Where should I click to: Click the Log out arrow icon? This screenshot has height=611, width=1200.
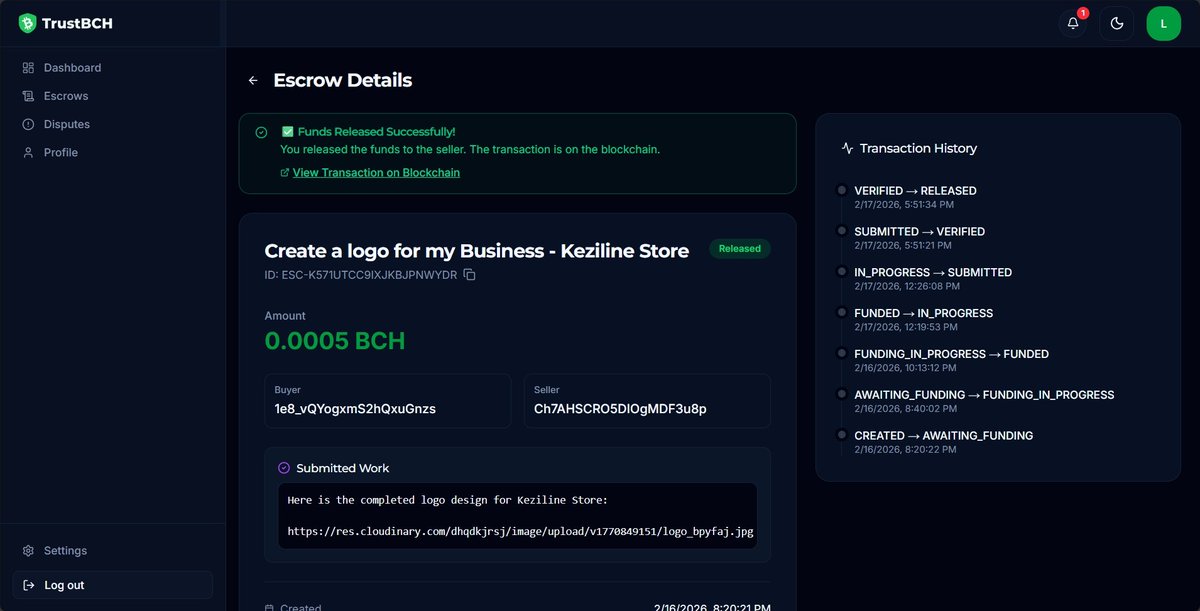click(28, 585)
